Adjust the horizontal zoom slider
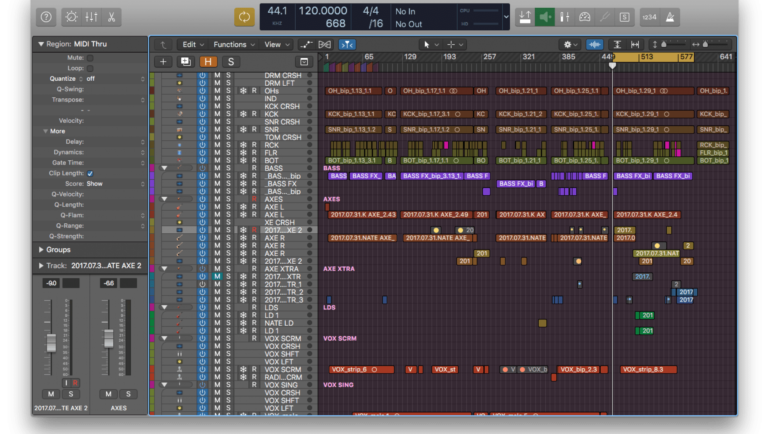Image resolution: width=768 pixels, height=434 pixels. 705,45
